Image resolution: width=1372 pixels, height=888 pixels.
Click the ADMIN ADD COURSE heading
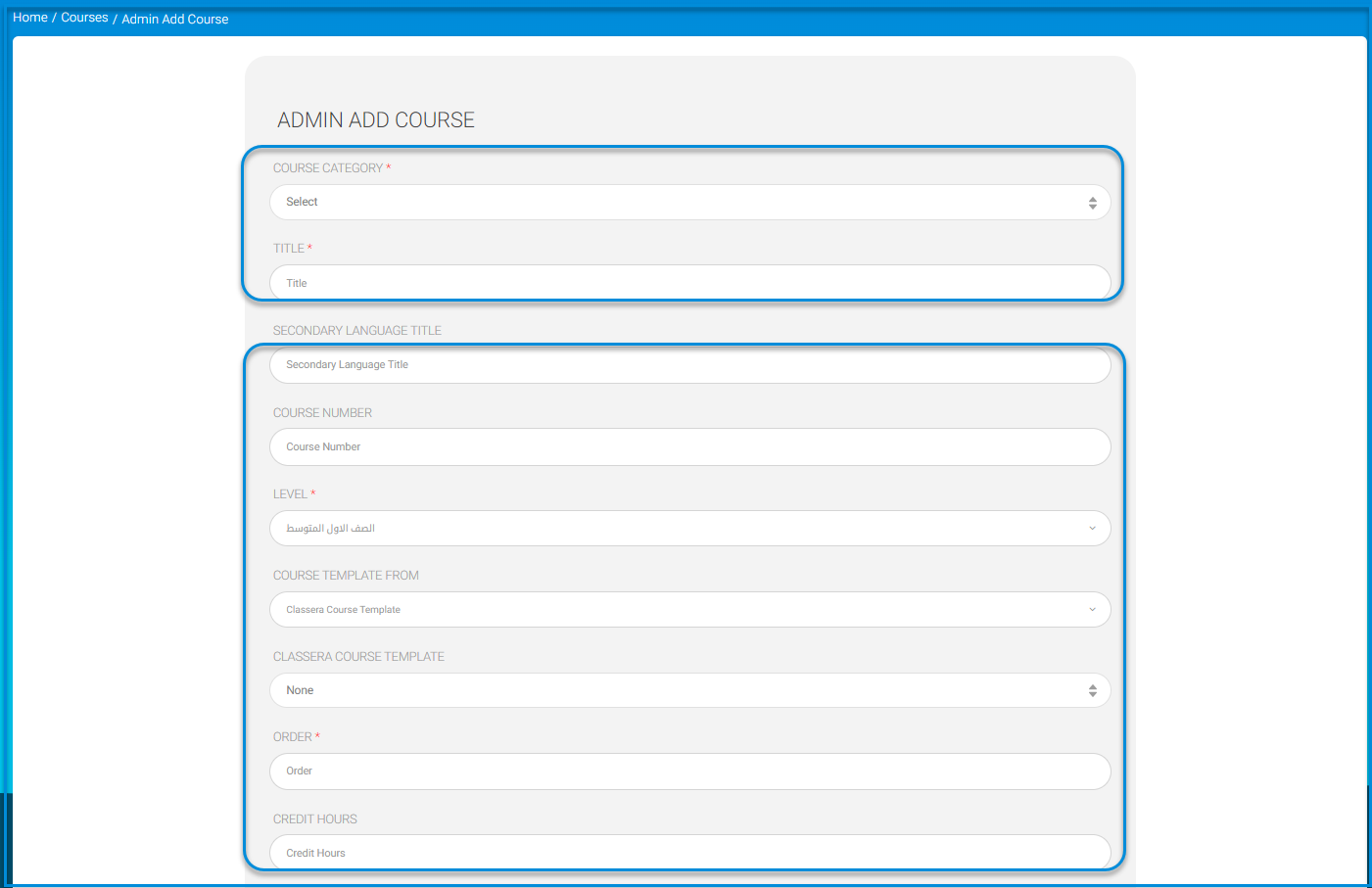[376, 120]
